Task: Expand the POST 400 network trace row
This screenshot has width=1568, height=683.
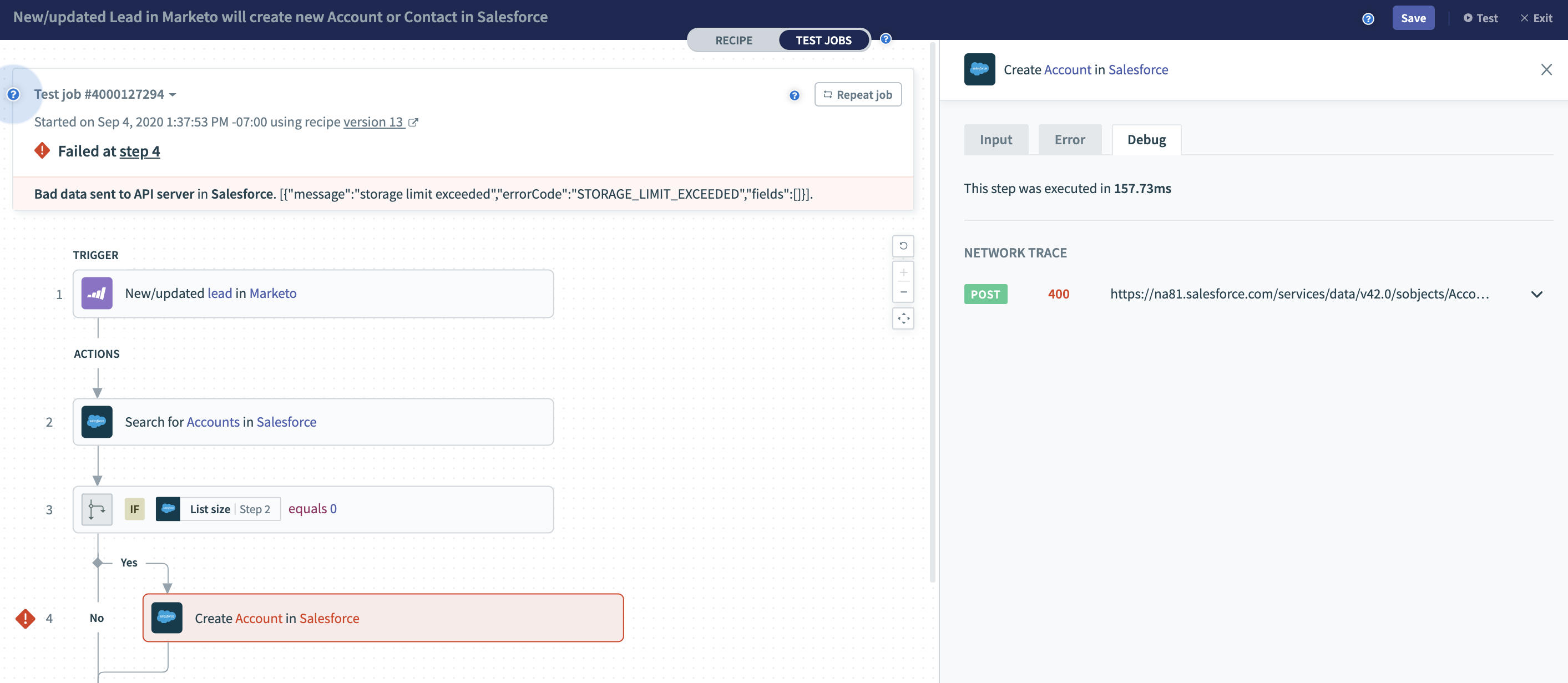Action: (x=1536, y=294)
